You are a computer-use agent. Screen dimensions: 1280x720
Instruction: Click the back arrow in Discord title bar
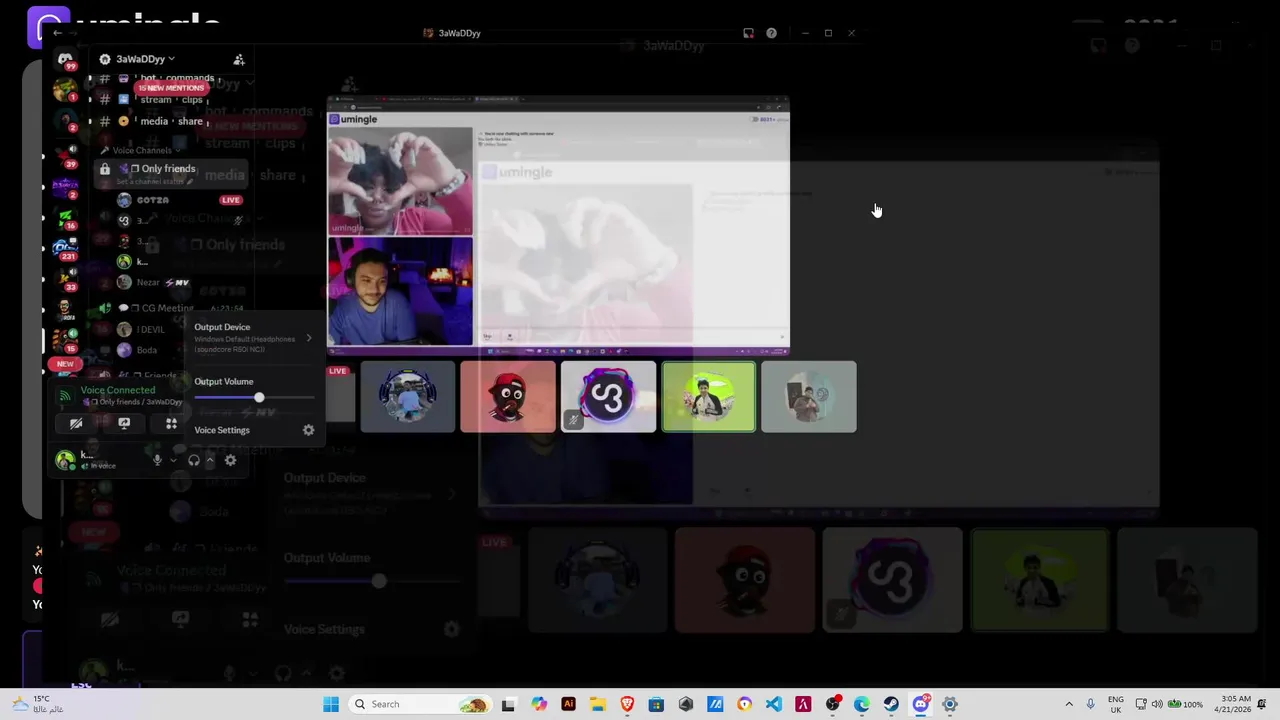[57, 33]
